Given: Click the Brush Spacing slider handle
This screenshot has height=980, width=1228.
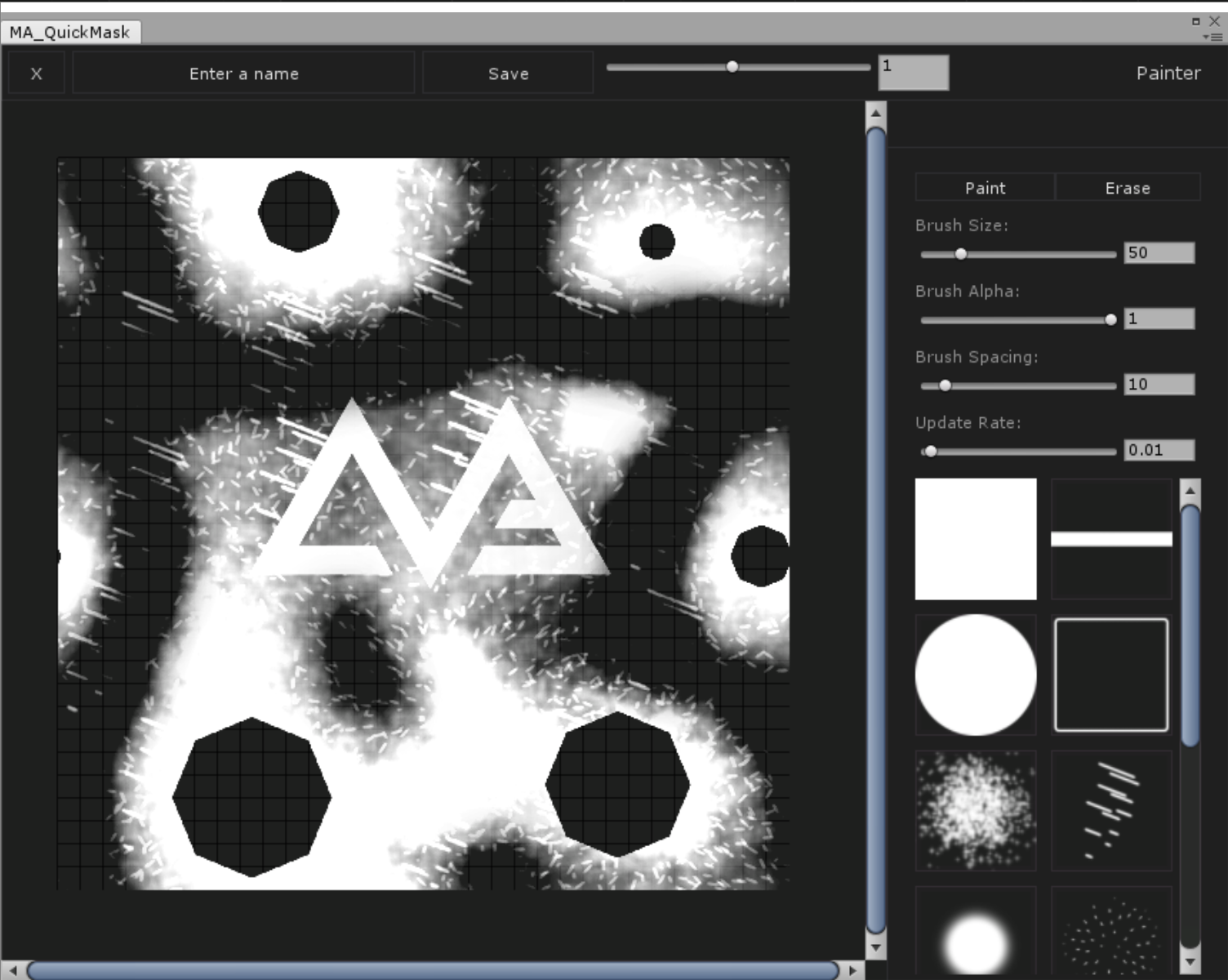Looking at the screenshot, I should pyautogui.click(x=945, y=385).
